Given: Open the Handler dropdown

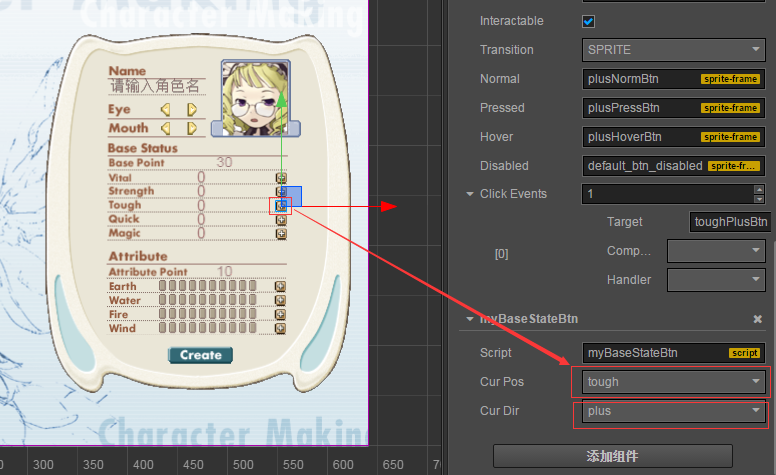Looking at the screenshot, I should [716, 280].
